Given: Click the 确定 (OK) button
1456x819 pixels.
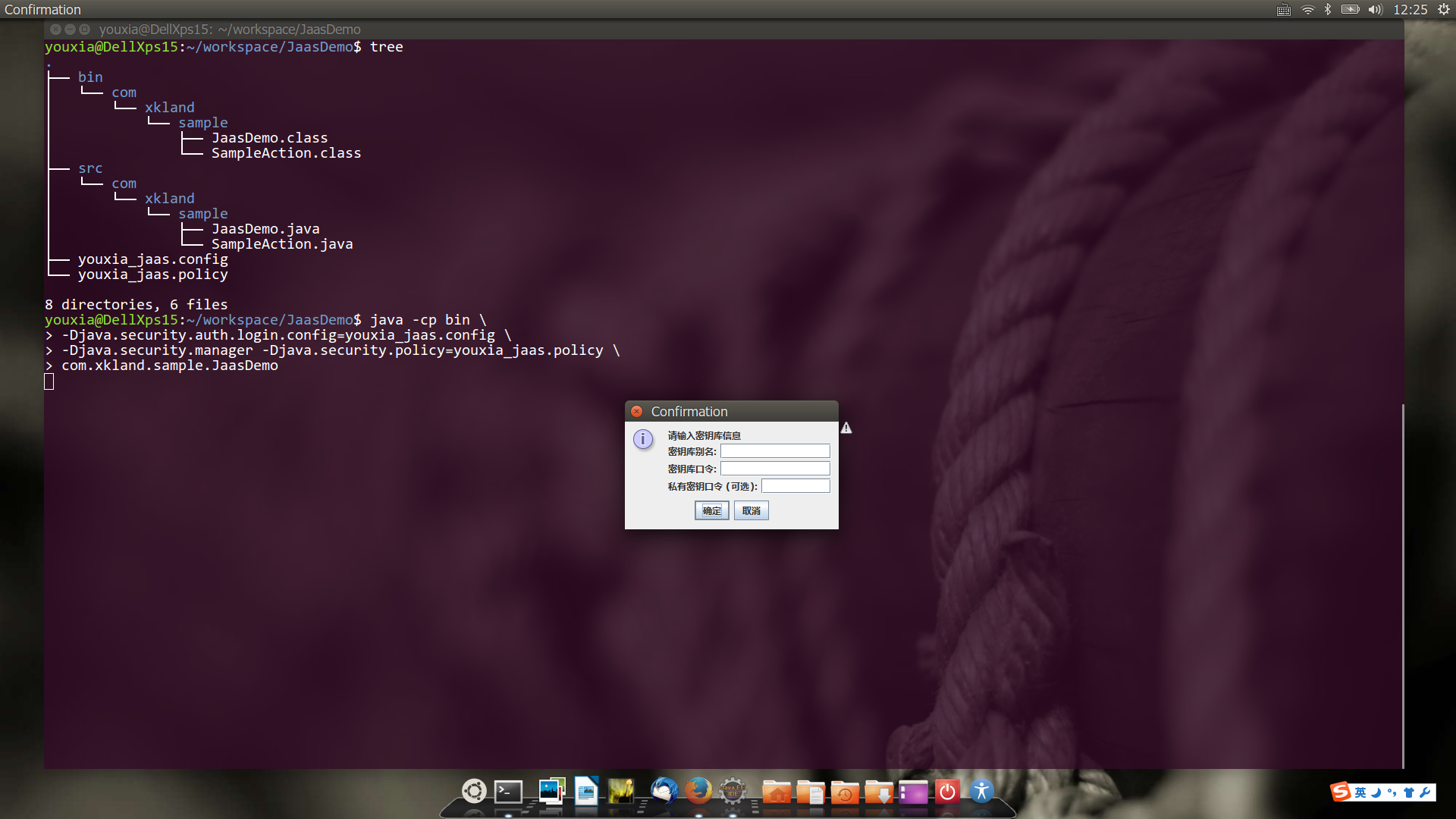Looking at the screenshot, I should click(x=711, y=510).
